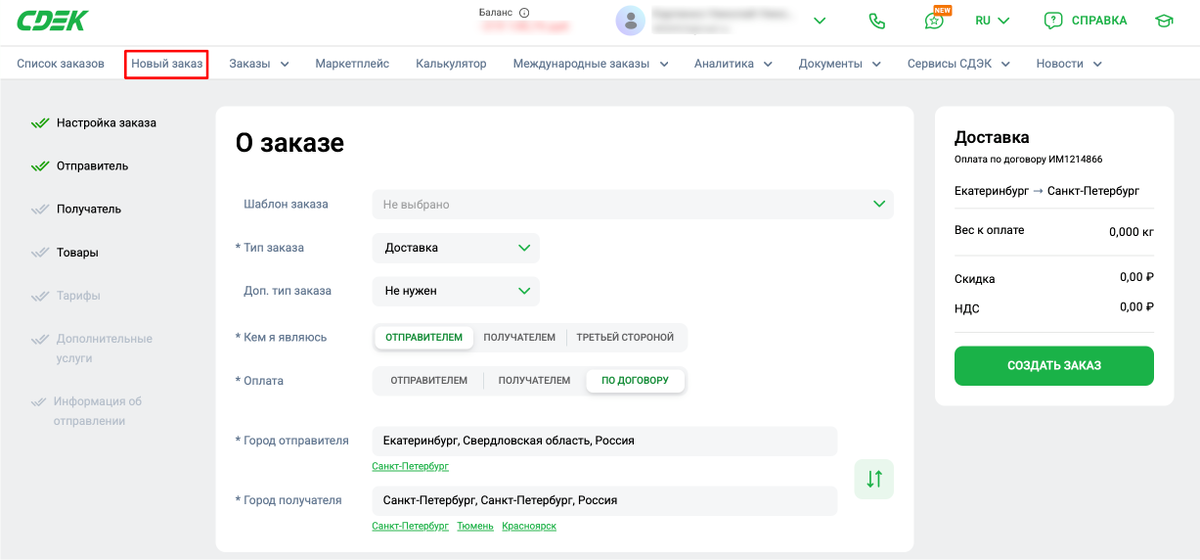Click the Баланс label
1200x560 pixels.
495,13
